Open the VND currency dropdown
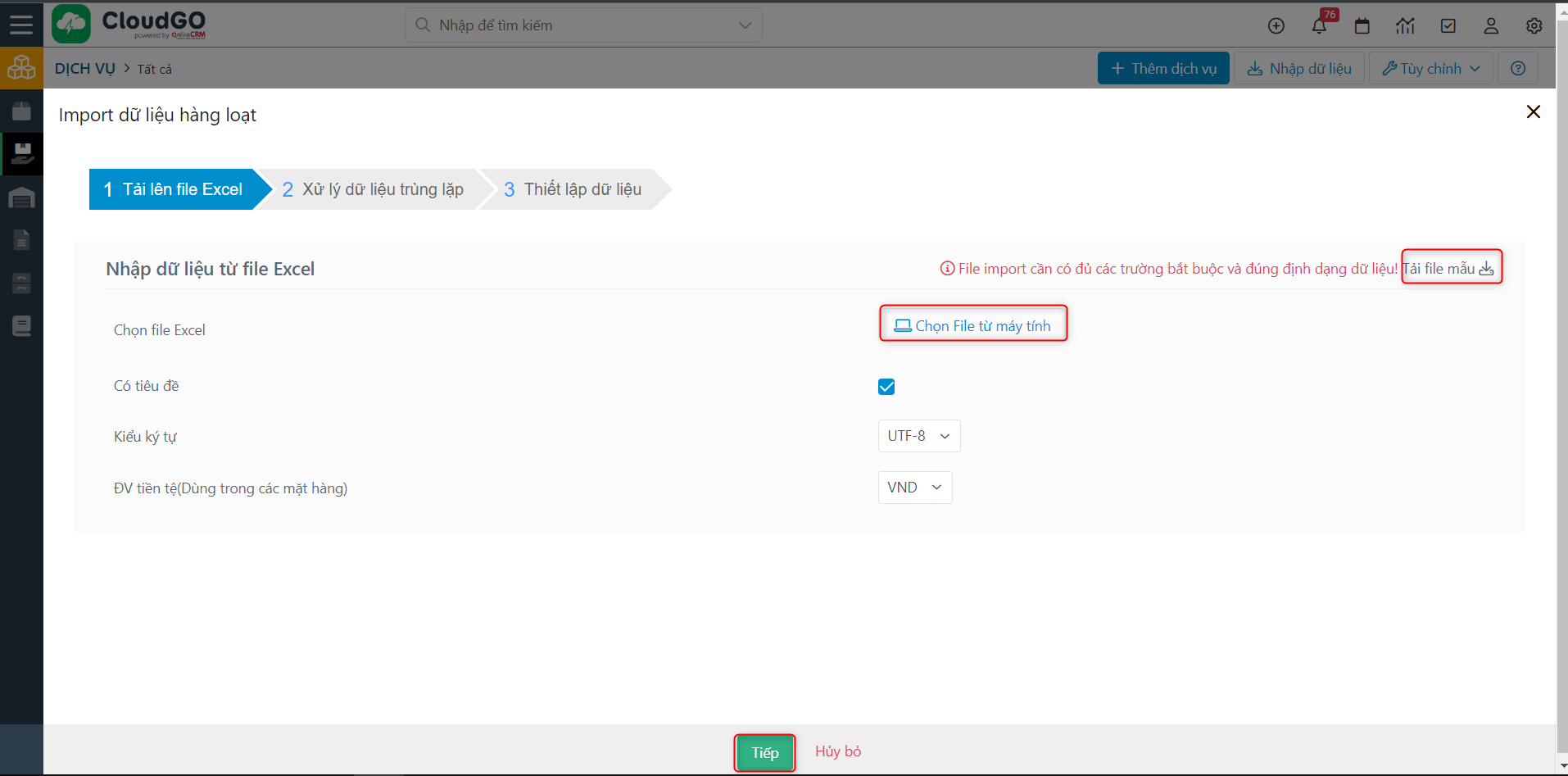1568x776 pixels. 914,488
